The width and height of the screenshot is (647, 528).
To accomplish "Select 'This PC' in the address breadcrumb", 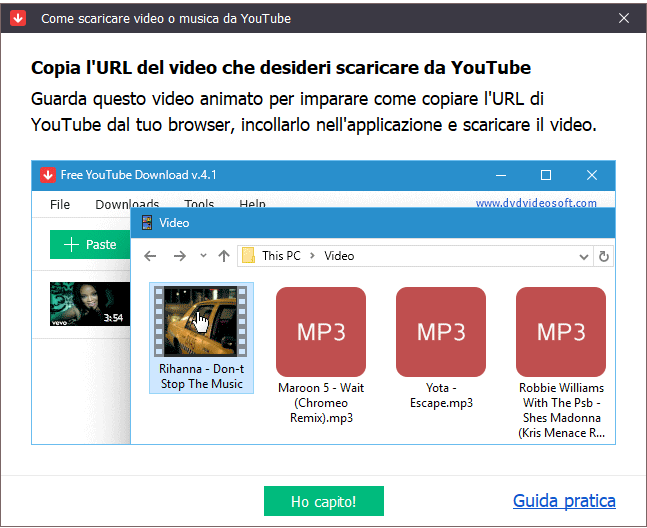I will pos(281,256).
